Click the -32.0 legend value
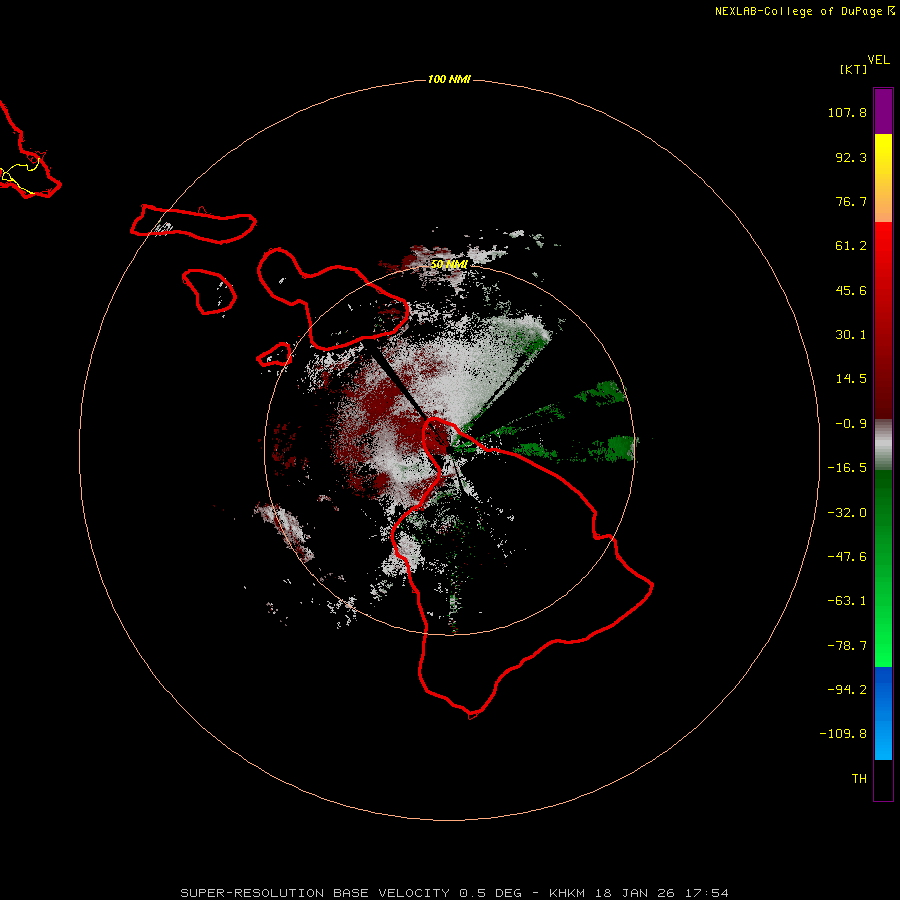Screen dimensions: 900x900 pos(847,513)
